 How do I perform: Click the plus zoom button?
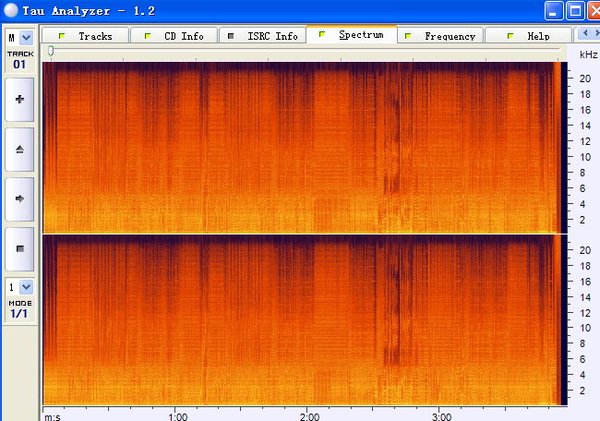coord(20,100)
